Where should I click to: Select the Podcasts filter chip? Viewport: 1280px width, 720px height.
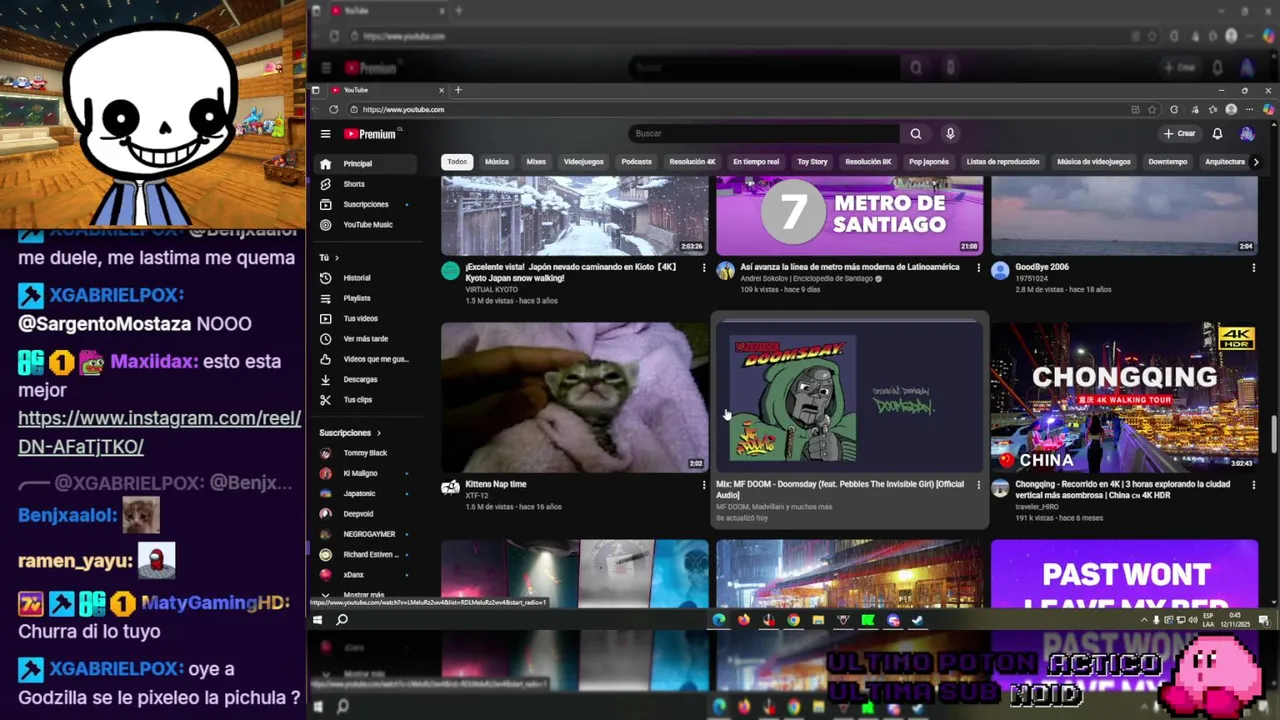click(636, 162)
